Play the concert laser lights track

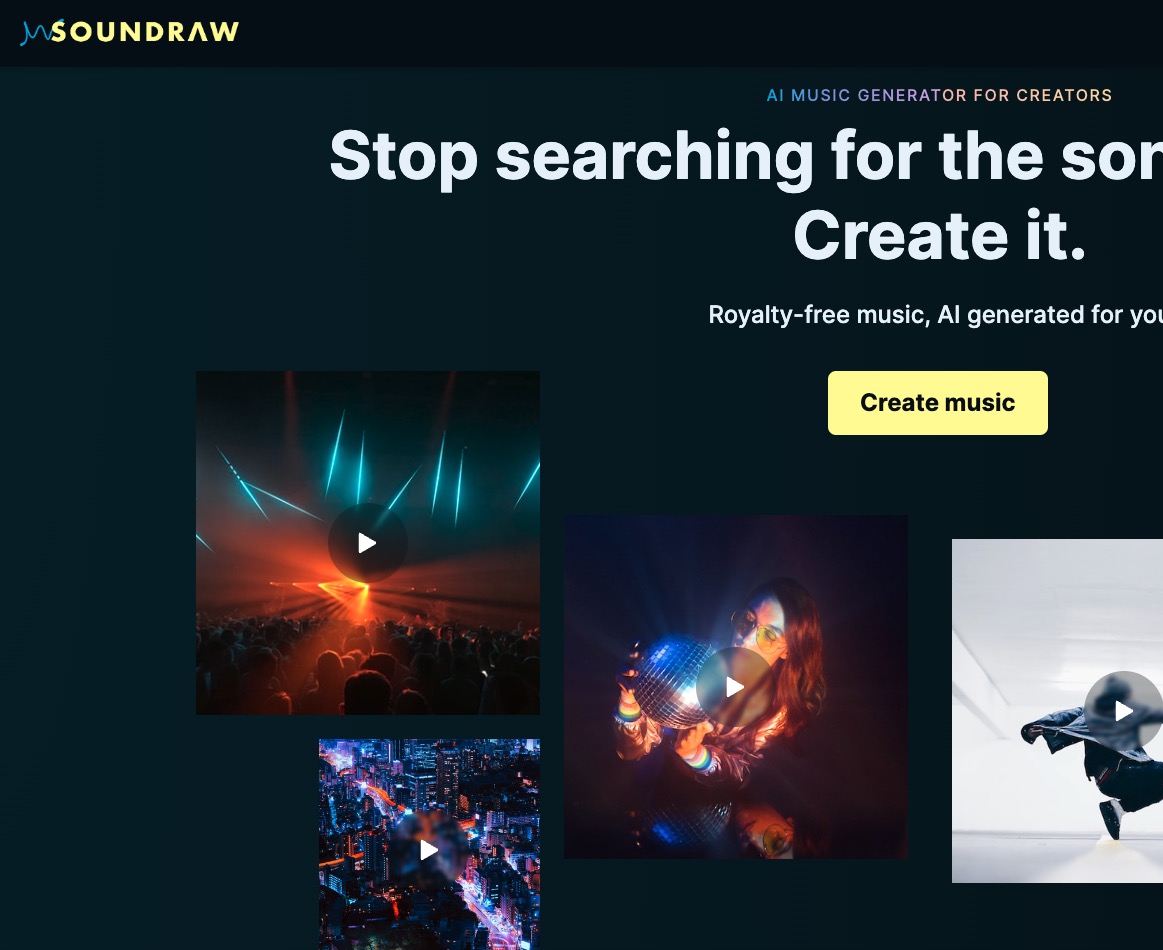(x=367, y=543)
